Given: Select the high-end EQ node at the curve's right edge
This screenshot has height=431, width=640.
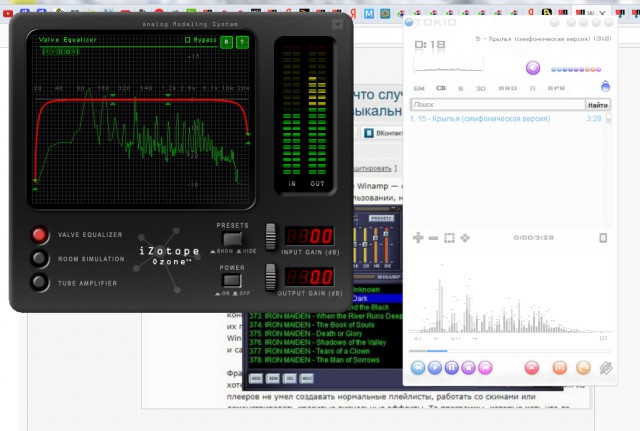Looking at the screenshot, I should coord(248,138).
